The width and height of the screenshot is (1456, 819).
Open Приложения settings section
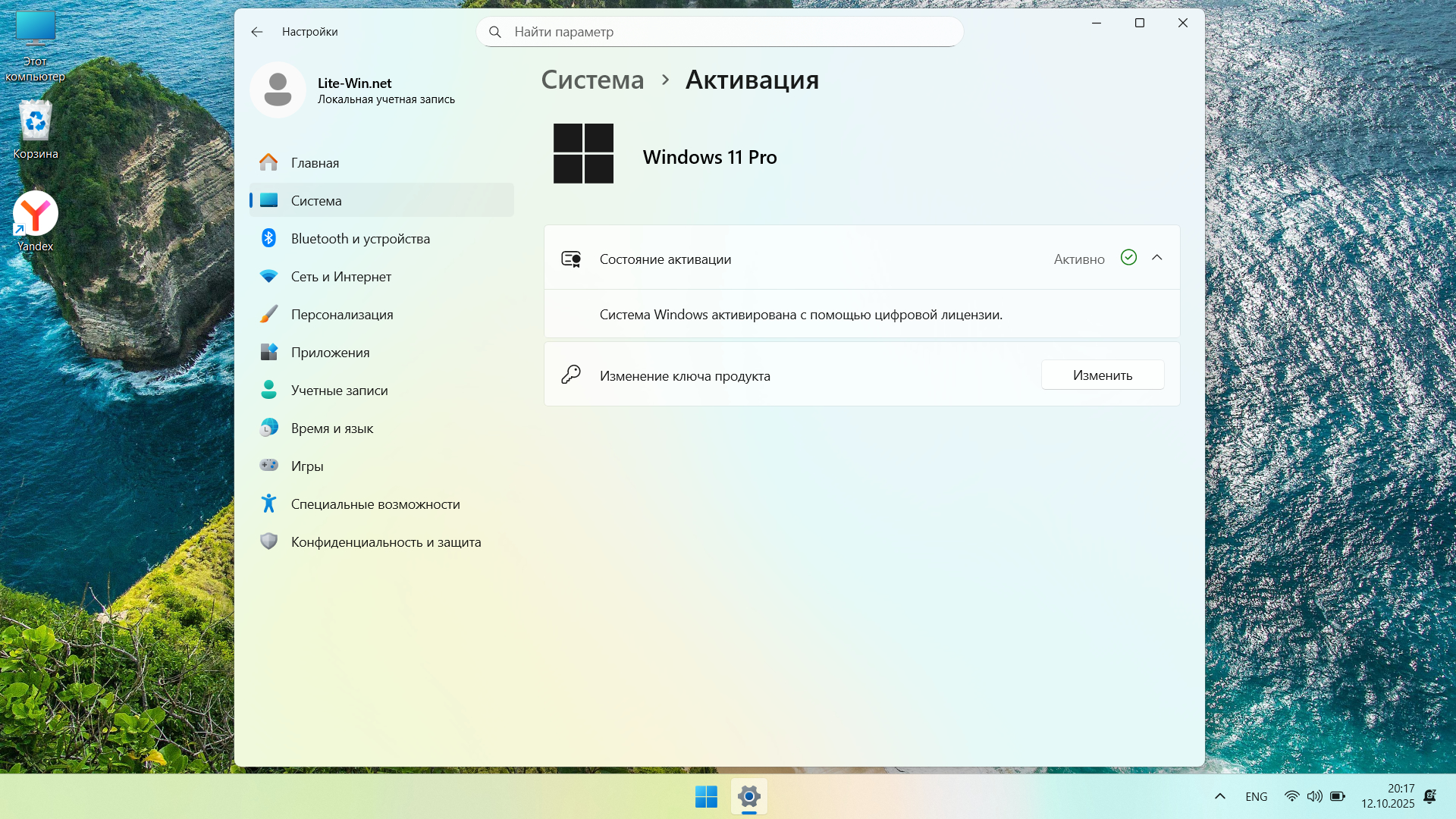[x=330, y=353]
